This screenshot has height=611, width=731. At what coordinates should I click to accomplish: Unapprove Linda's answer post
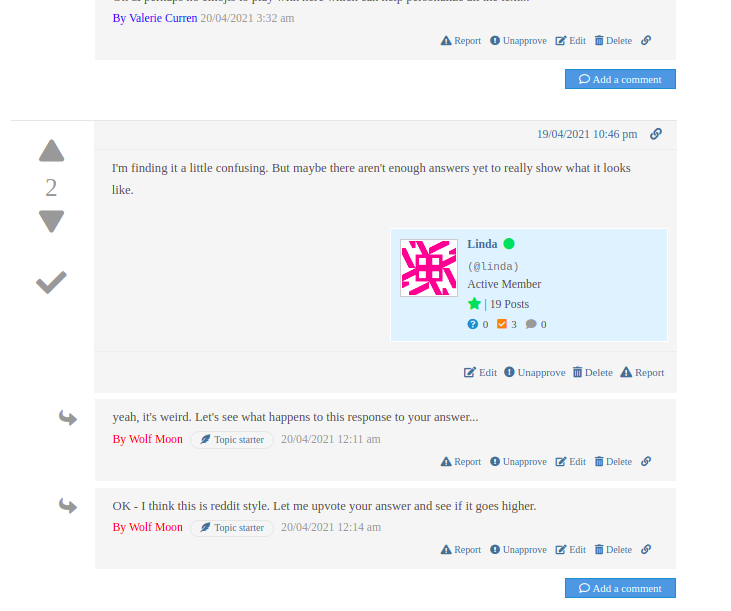click(534, 372)
